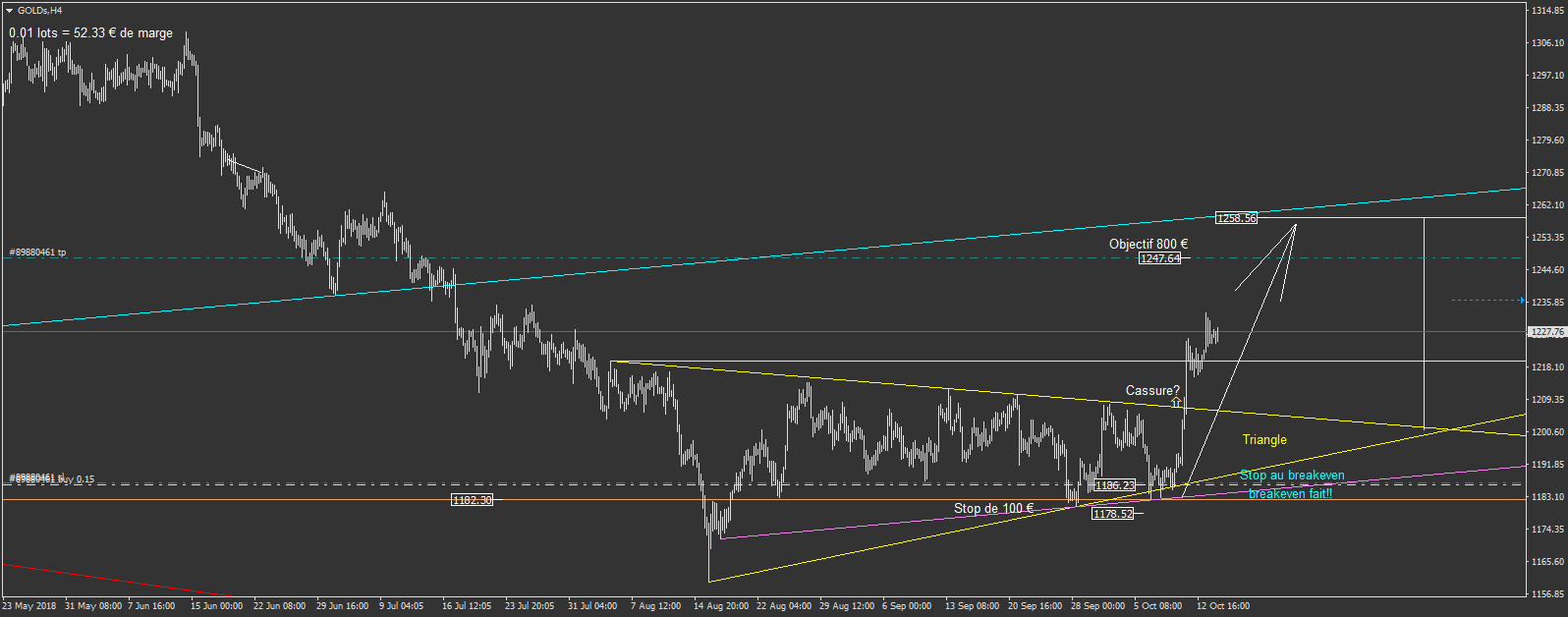Click the 1186.23 price label

pyautogui.click(x=1114, y=485)
